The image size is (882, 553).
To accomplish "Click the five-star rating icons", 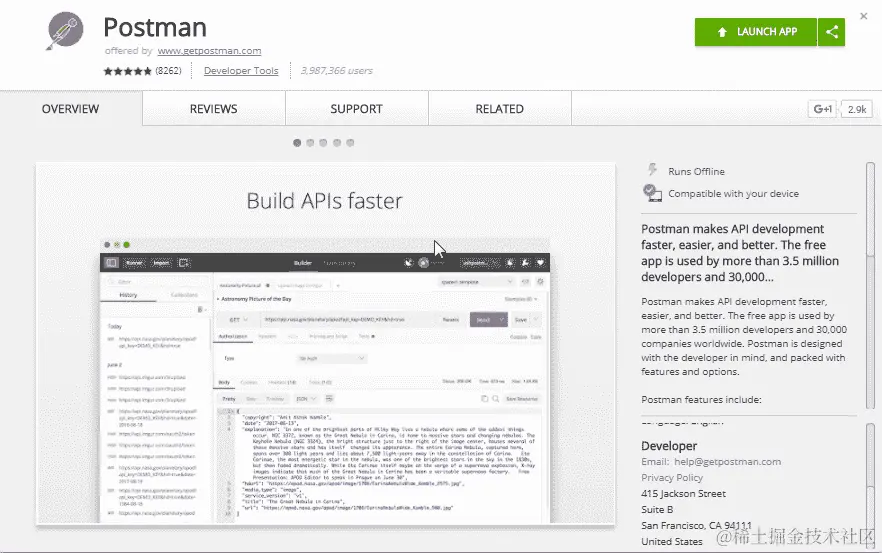I will pos(128,71).
